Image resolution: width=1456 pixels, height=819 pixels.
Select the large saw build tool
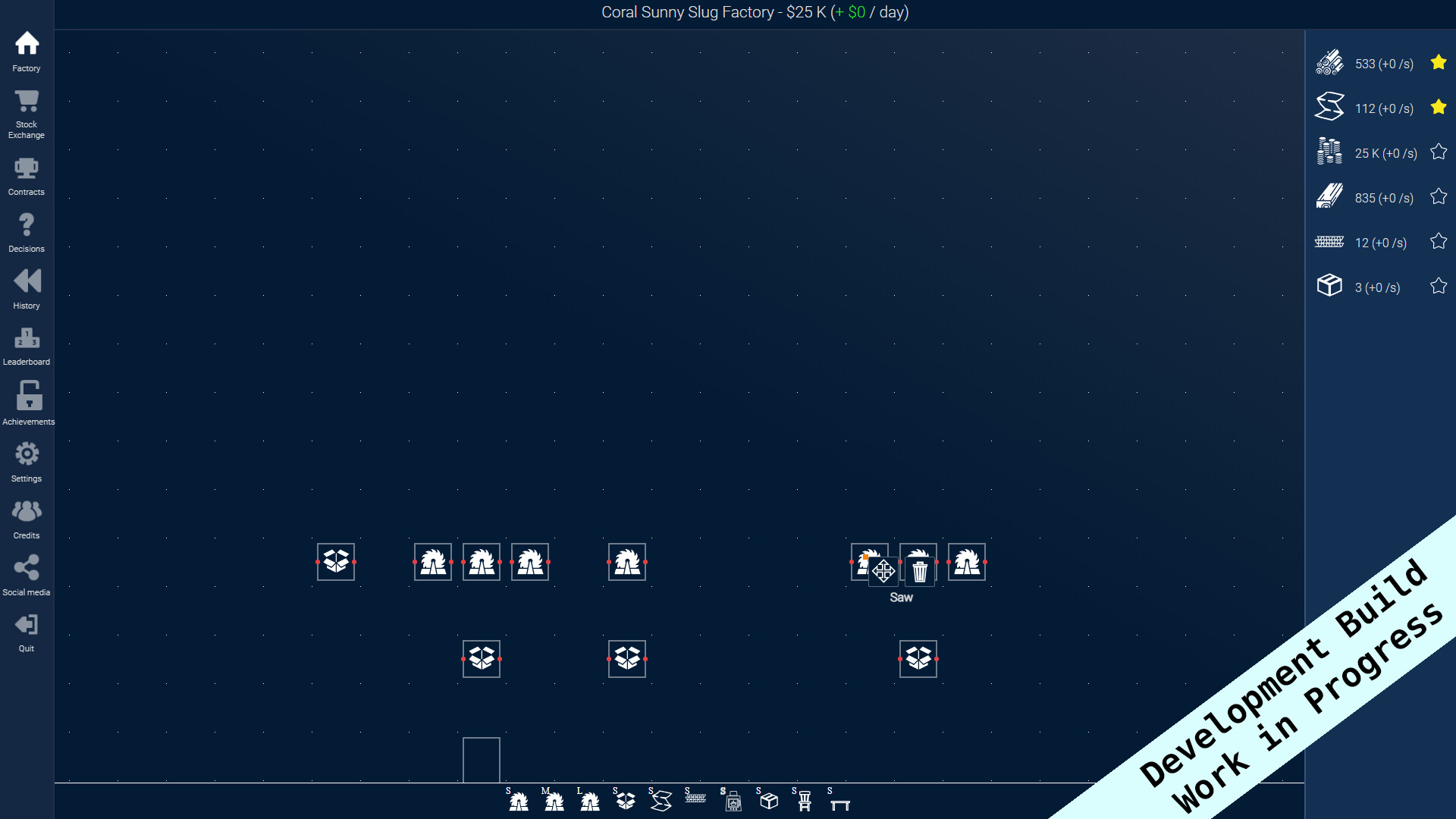tap(589, 800)
